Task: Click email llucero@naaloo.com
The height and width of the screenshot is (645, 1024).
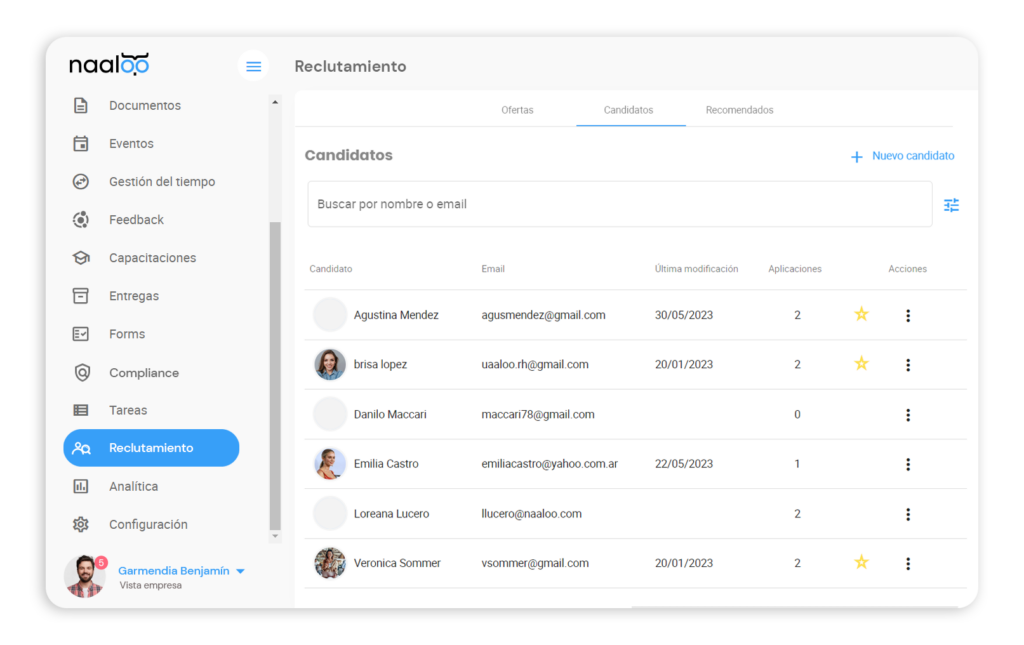Action: [531, 514]
